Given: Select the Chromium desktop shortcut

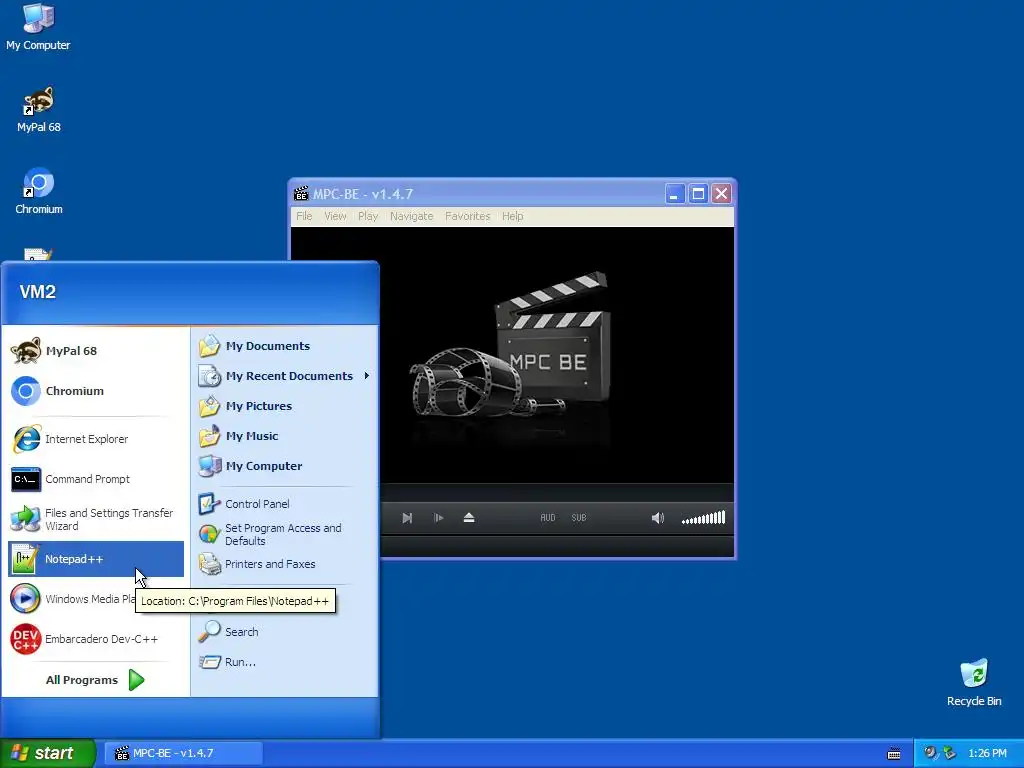Looking at the screenshot, I should [x=39, y=192].
